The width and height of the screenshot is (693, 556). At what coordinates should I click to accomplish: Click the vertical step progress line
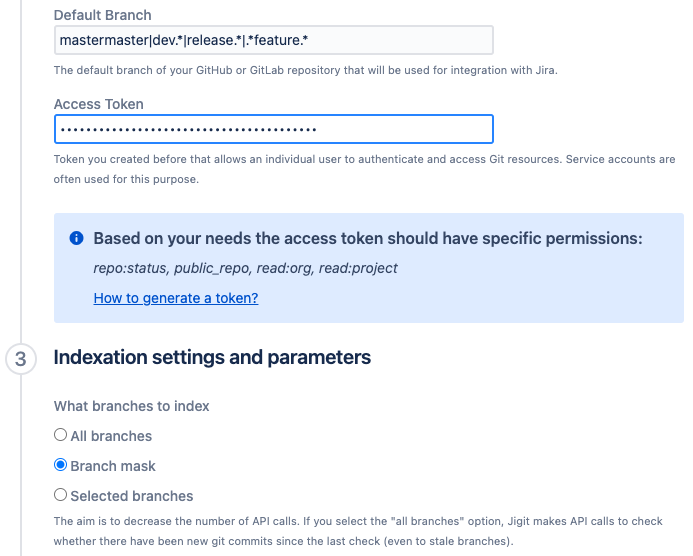(21, 200)
